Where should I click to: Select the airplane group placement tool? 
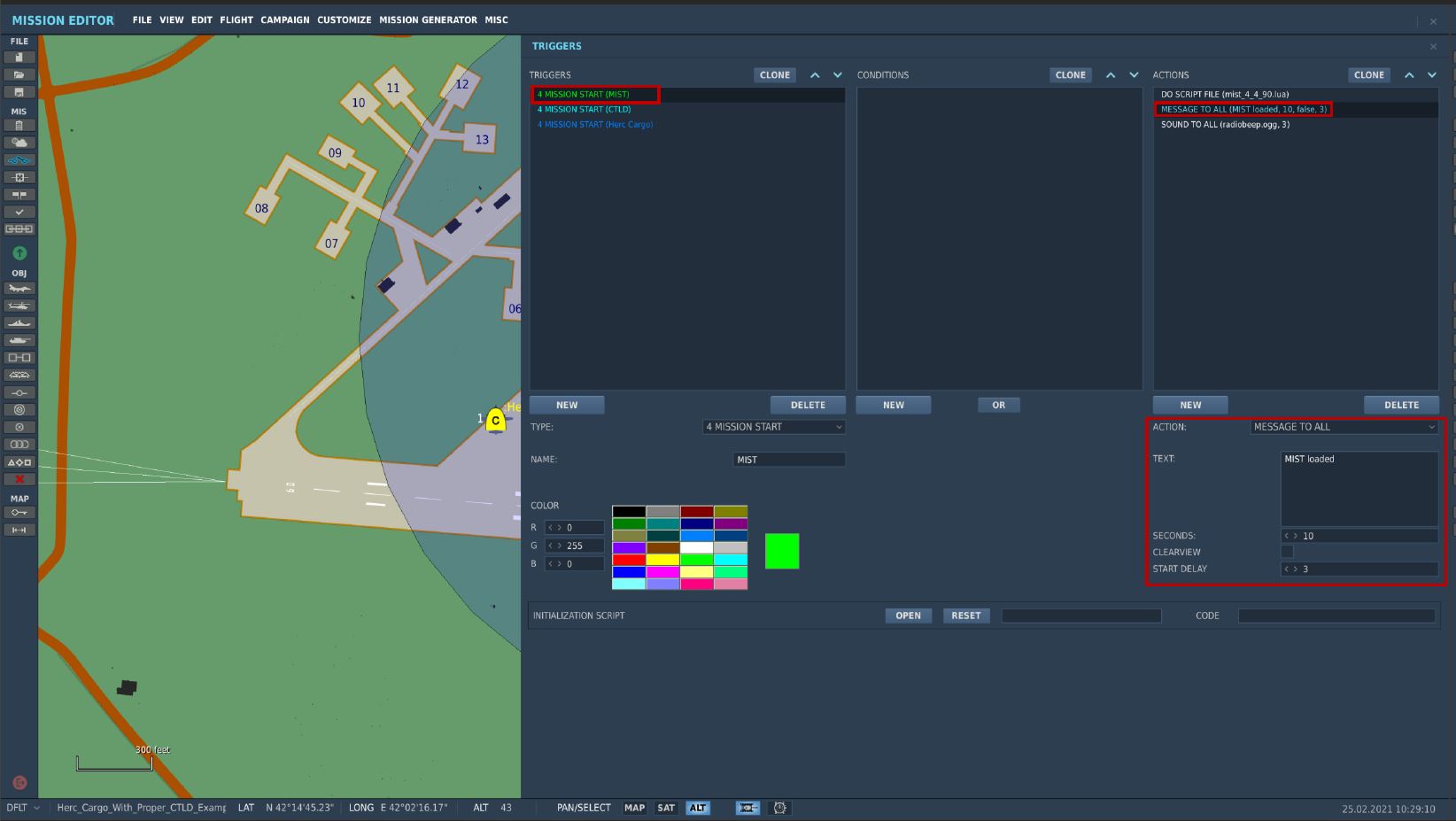(x=19, y=288)
